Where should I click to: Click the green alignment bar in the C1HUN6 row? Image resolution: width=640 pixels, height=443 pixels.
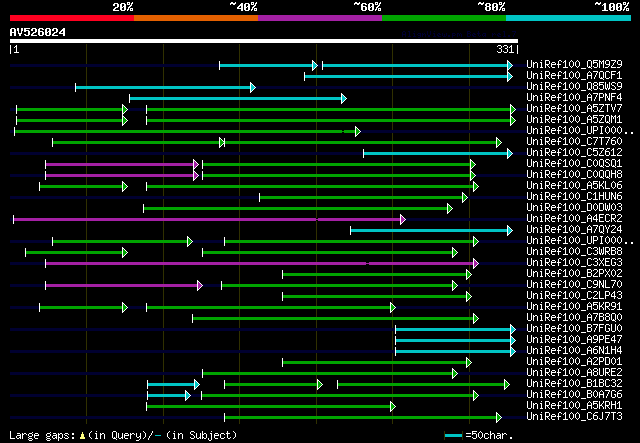tap(363, 198)
